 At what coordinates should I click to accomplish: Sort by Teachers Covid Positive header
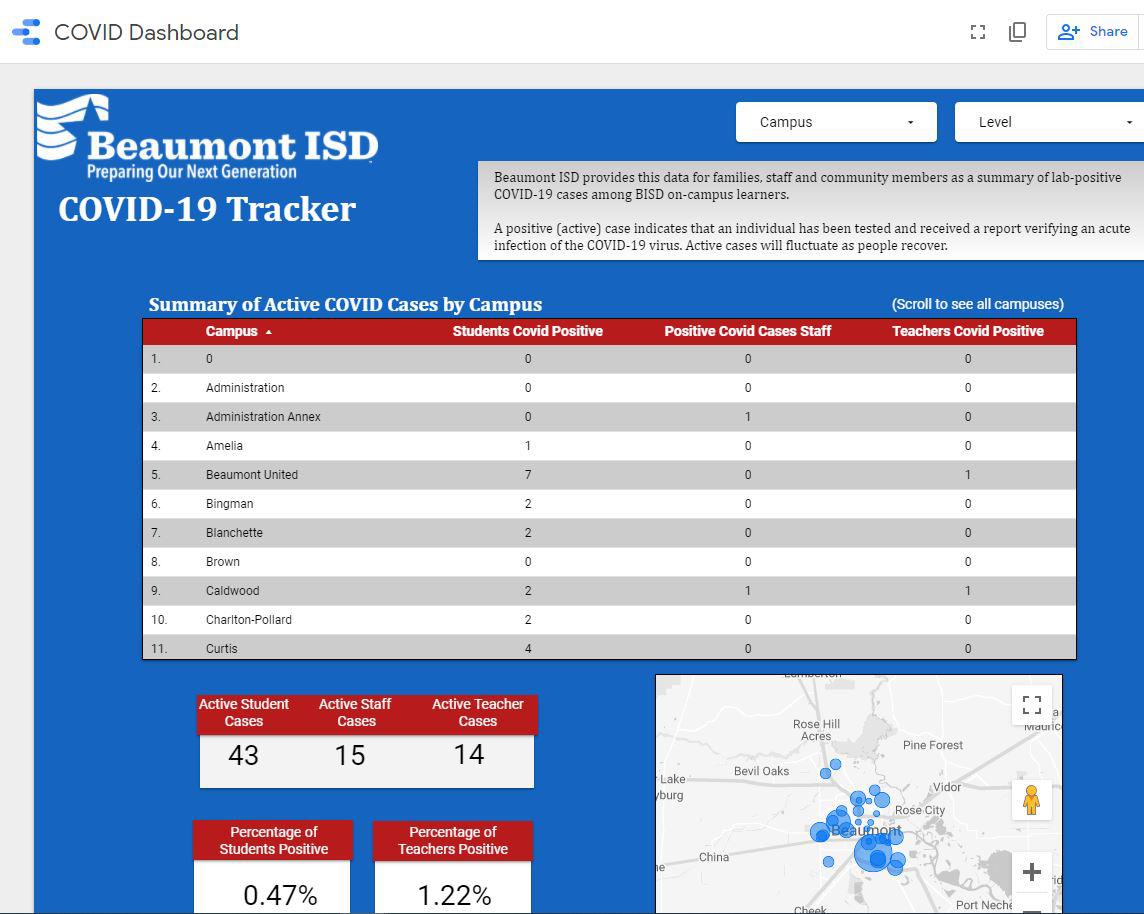(x=967, y=331)
